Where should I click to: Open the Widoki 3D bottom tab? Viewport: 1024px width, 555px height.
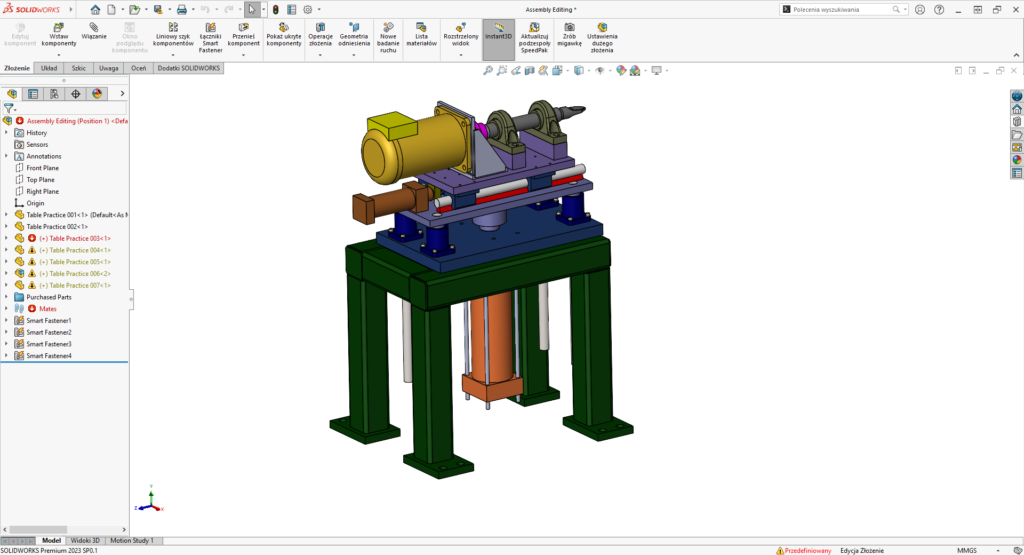[x=85, y=541]
